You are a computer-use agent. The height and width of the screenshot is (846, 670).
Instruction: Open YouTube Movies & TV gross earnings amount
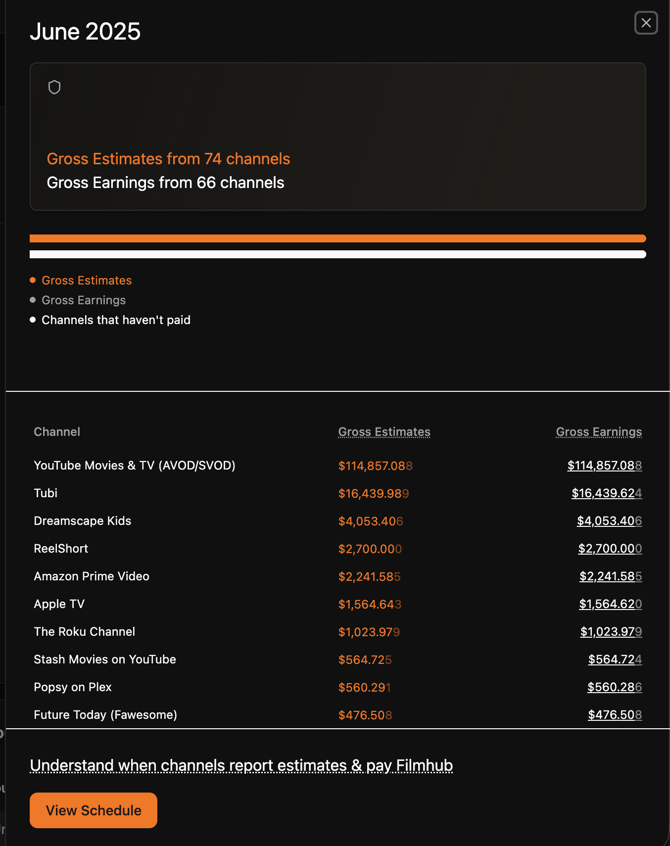[604, 466]
